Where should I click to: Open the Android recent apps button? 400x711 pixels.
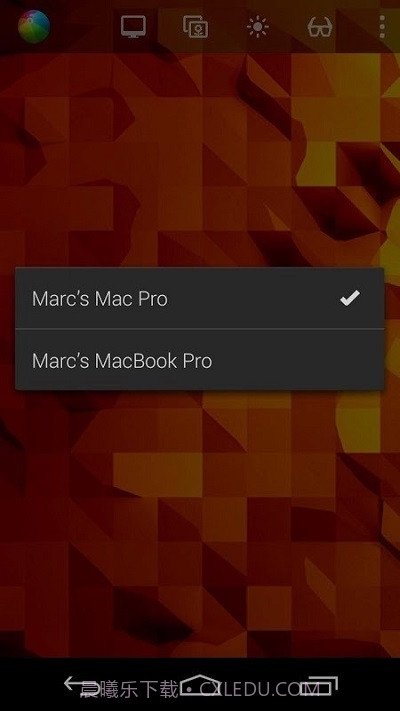[322, 685]
